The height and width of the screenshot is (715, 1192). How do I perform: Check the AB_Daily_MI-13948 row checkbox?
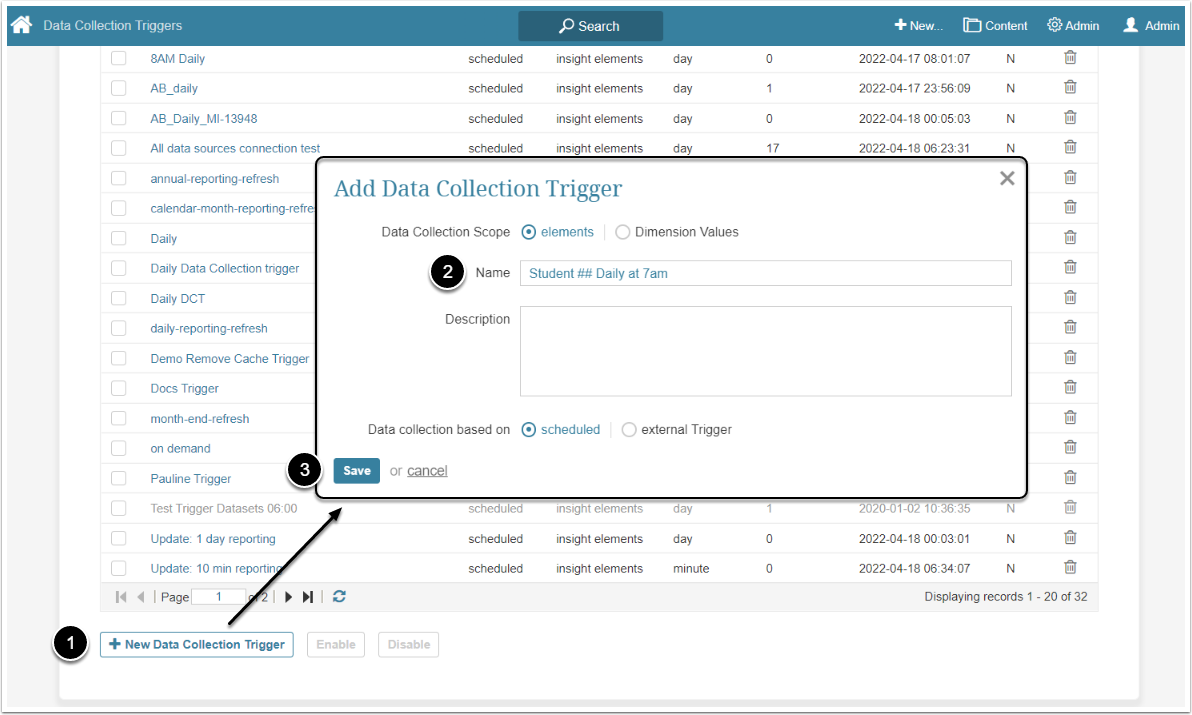click(x=119, y=119)
